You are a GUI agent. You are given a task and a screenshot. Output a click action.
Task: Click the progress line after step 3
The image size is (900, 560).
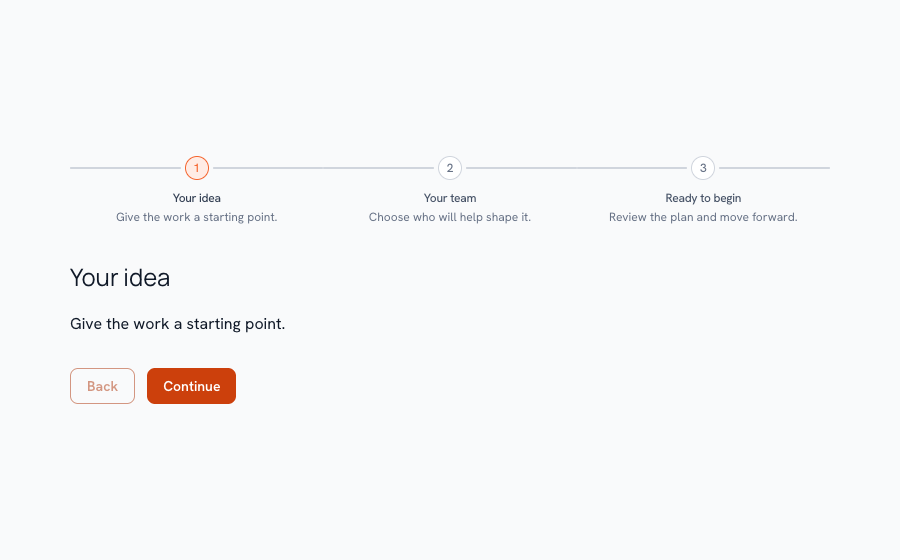click(x=774, y=168)
